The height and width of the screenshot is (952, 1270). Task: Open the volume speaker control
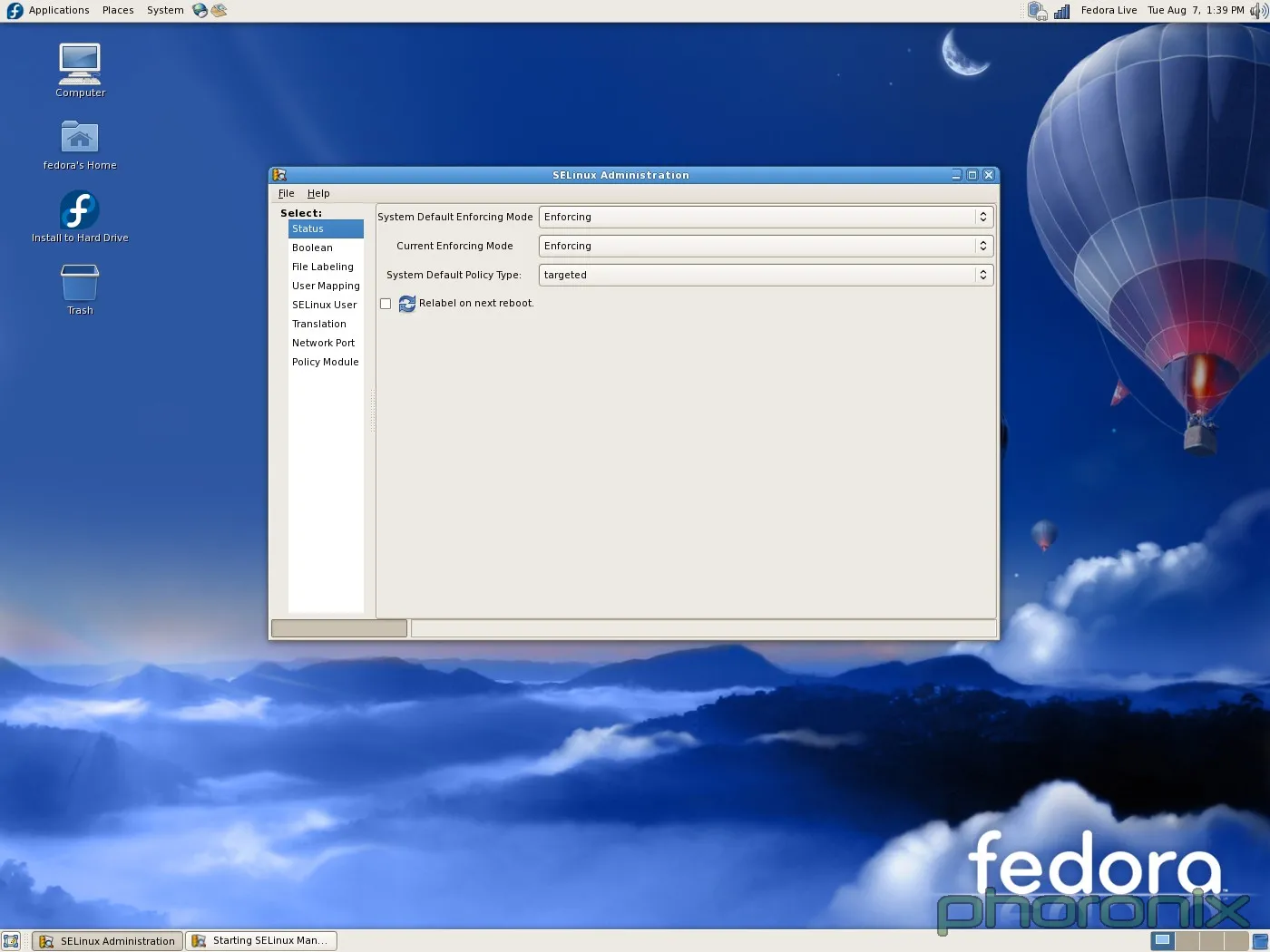pos(1258,11)
